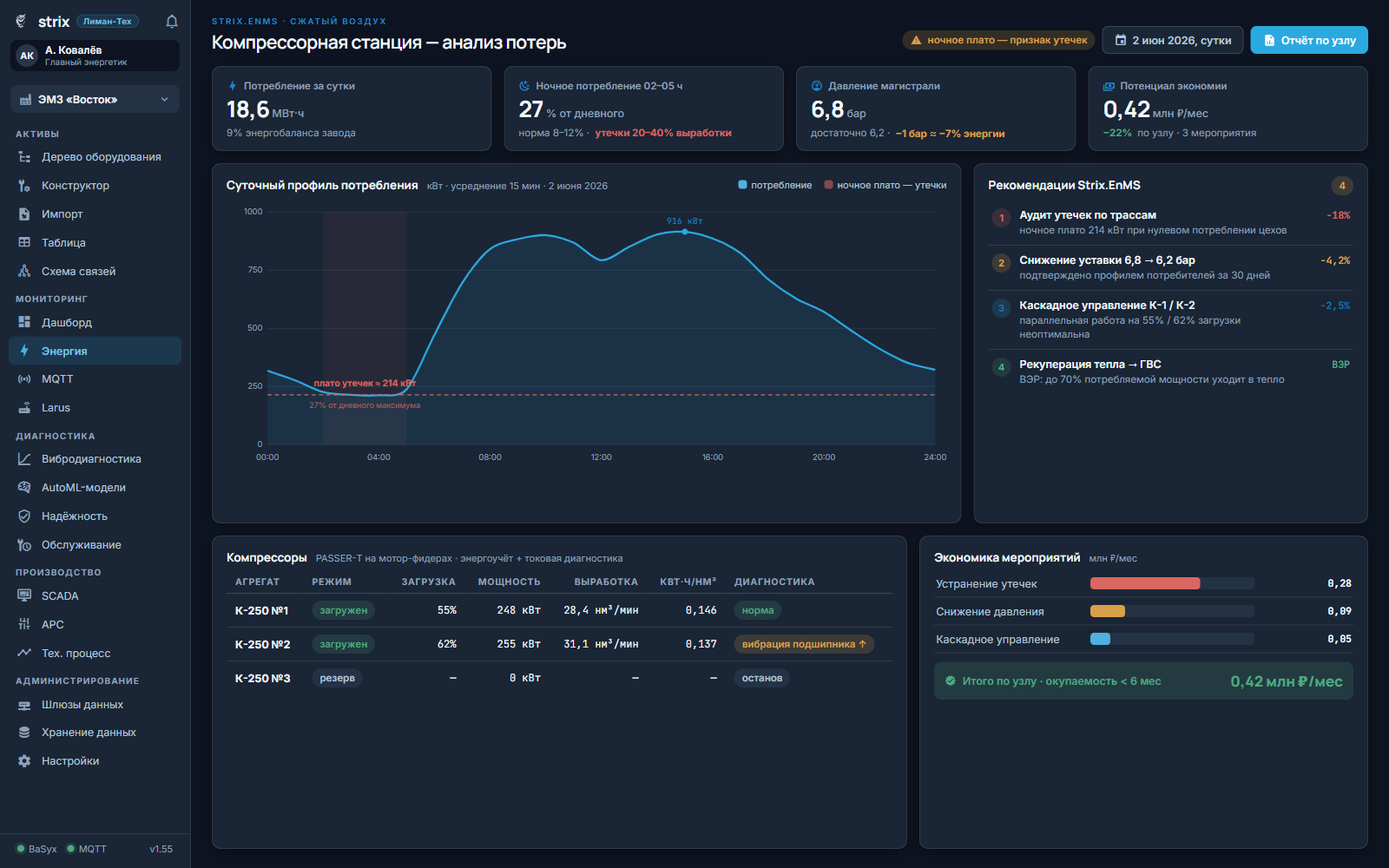1389x868 pixels.
Task: Click the Надёжность shield icon
Action: pos(24,516)
